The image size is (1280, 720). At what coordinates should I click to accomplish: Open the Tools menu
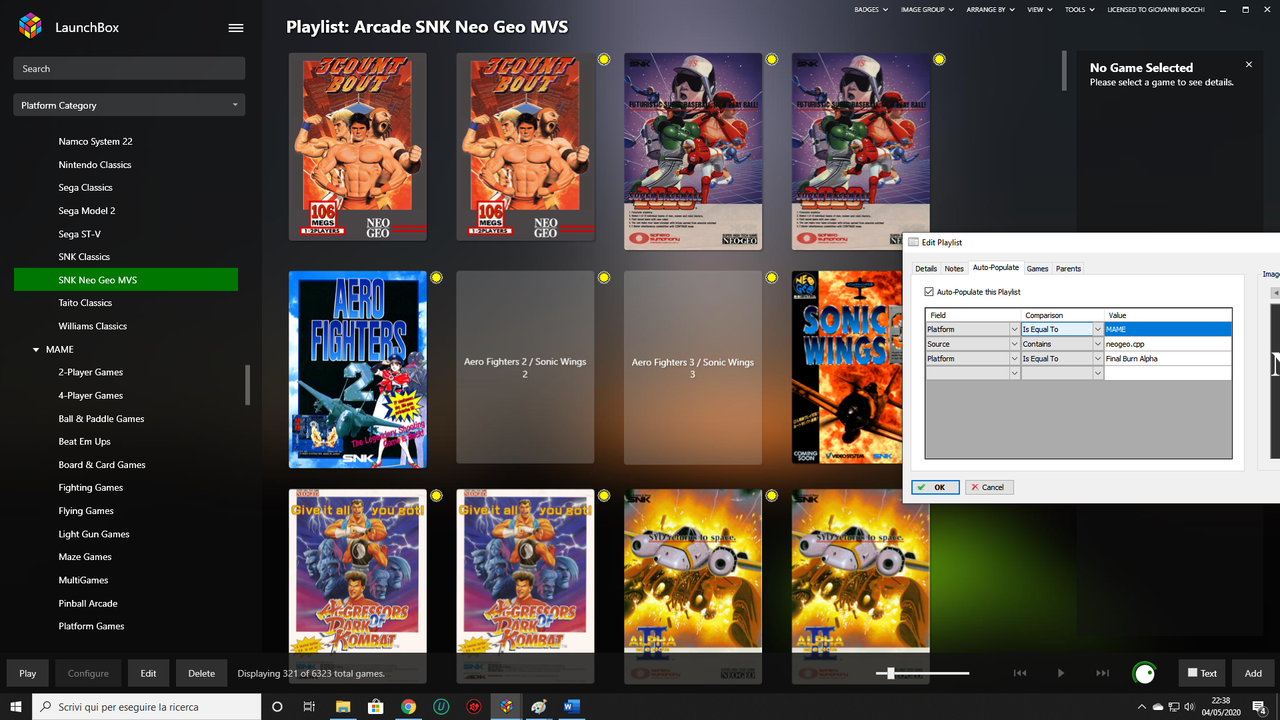(x=1078, y=9)
